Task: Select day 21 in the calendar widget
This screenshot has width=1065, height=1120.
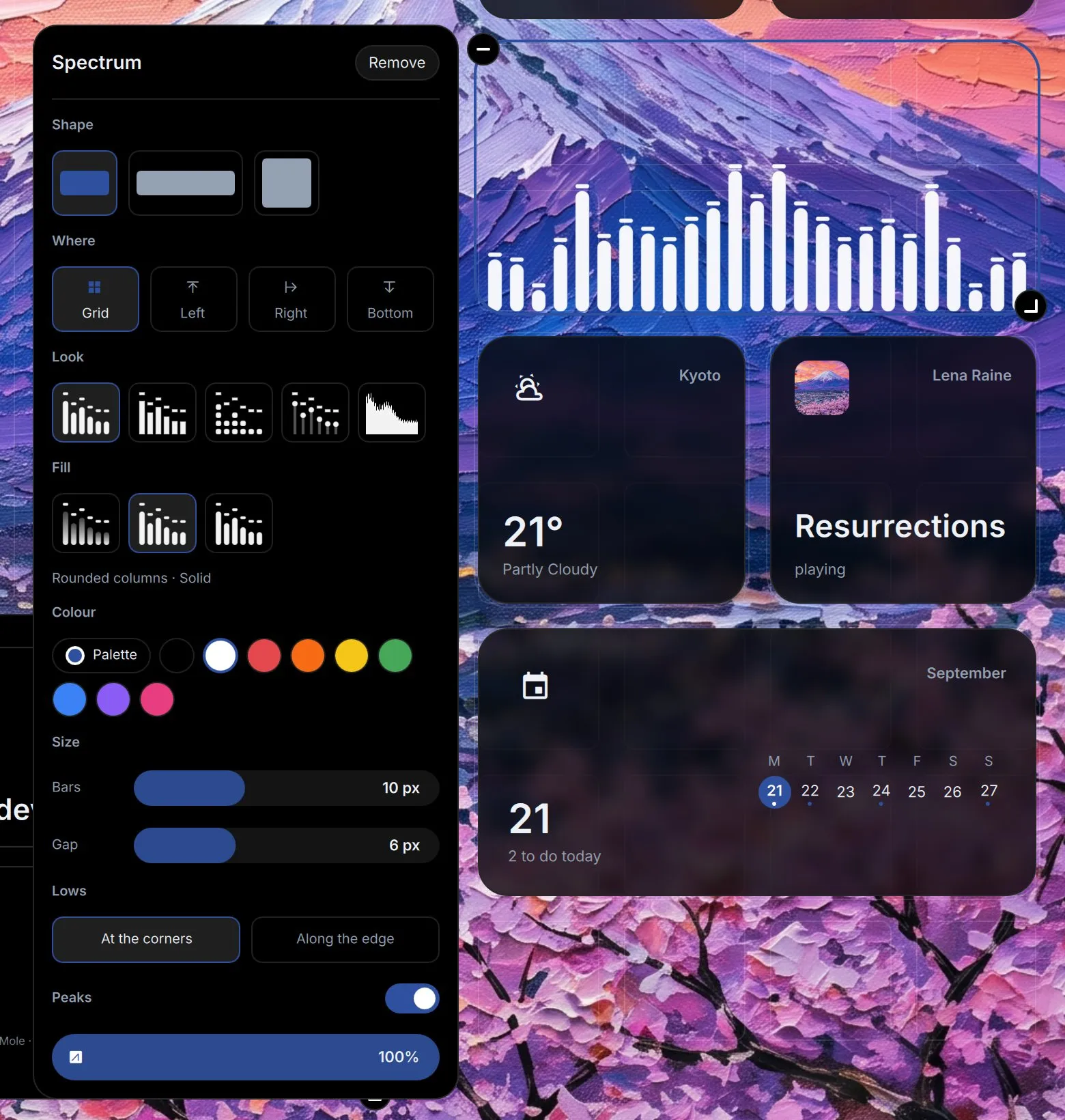Action: point(775,792)
